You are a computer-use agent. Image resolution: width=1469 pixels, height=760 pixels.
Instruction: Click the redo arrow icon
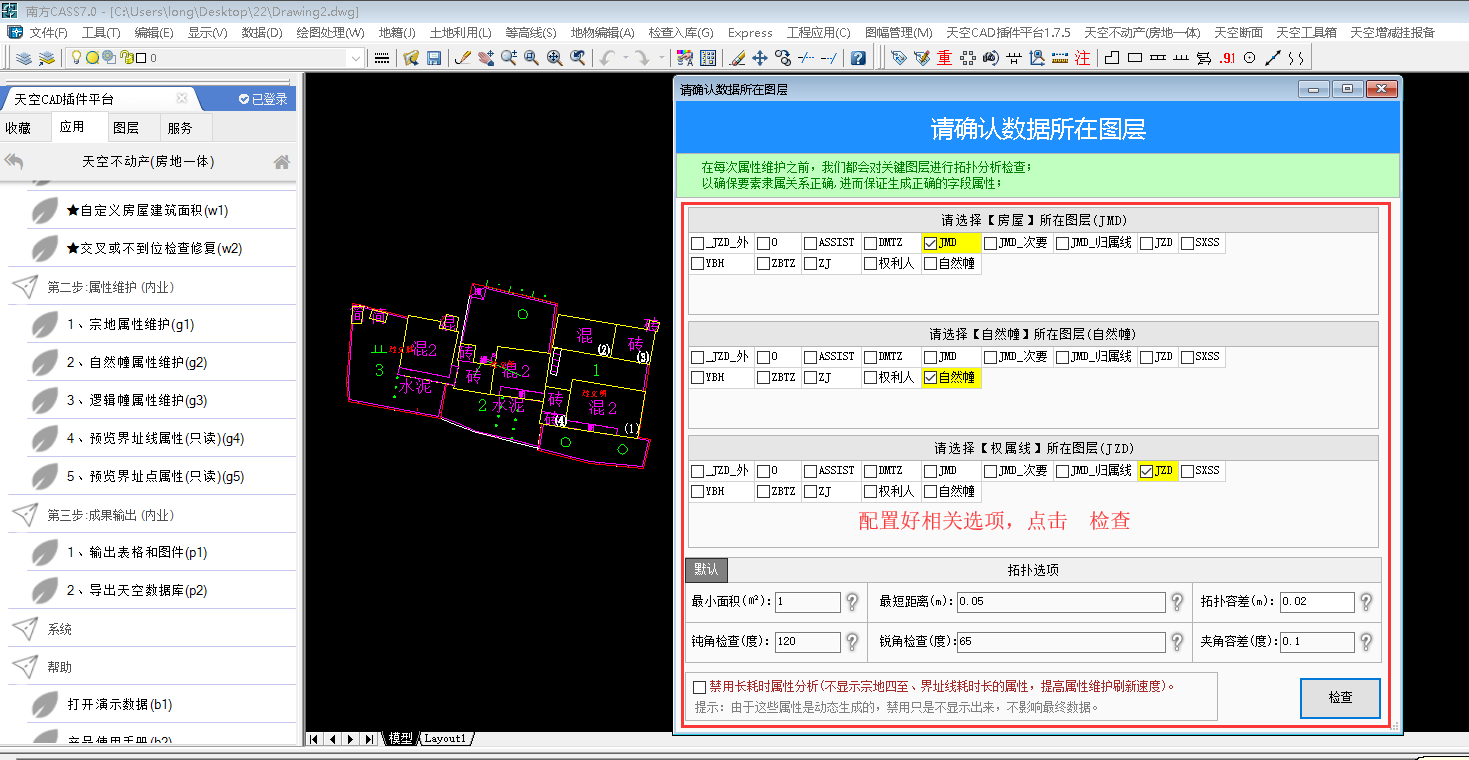tap(641, 58)
